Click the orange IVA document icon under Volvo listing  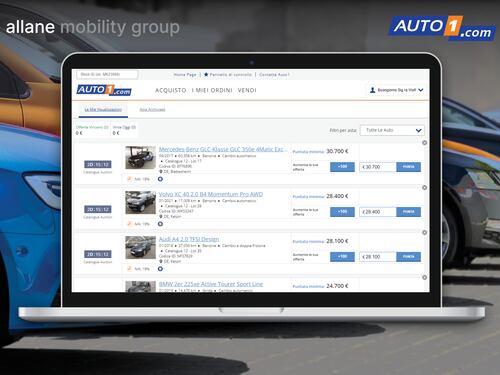tap(129, 224)
